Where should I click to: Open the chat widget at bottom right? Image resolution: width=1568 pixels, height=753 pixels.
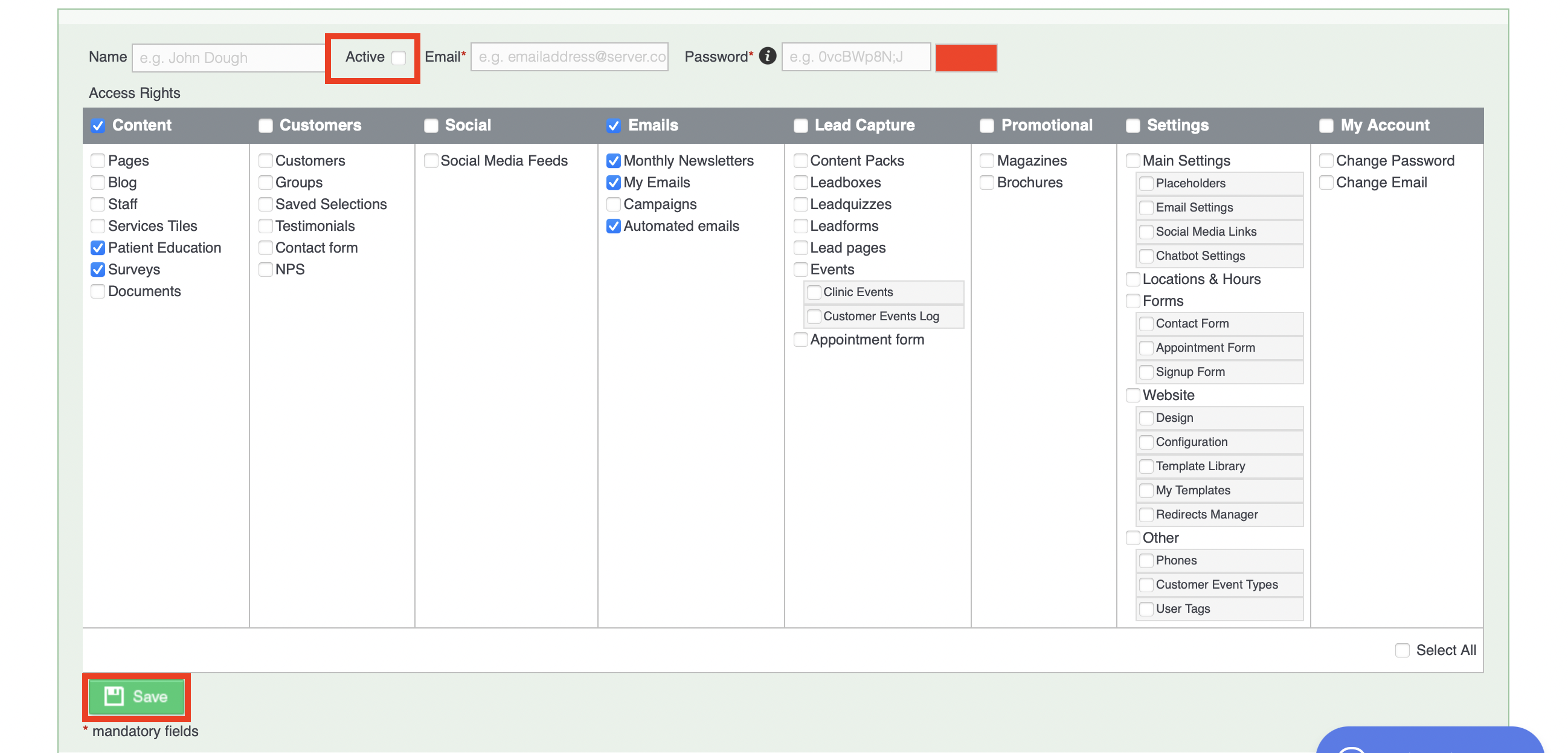(1430, 742)
